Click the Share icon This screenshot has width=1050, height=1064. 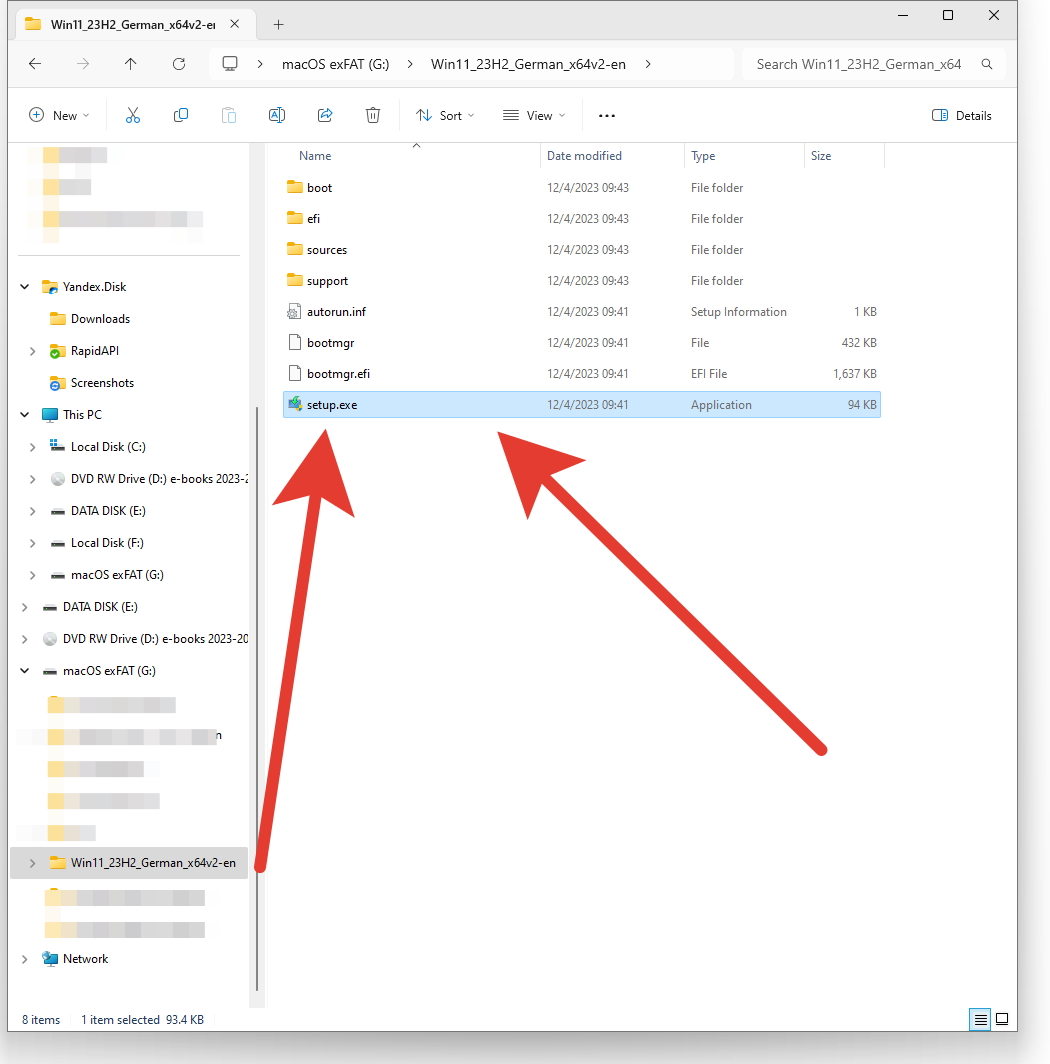tap(325, 115)
